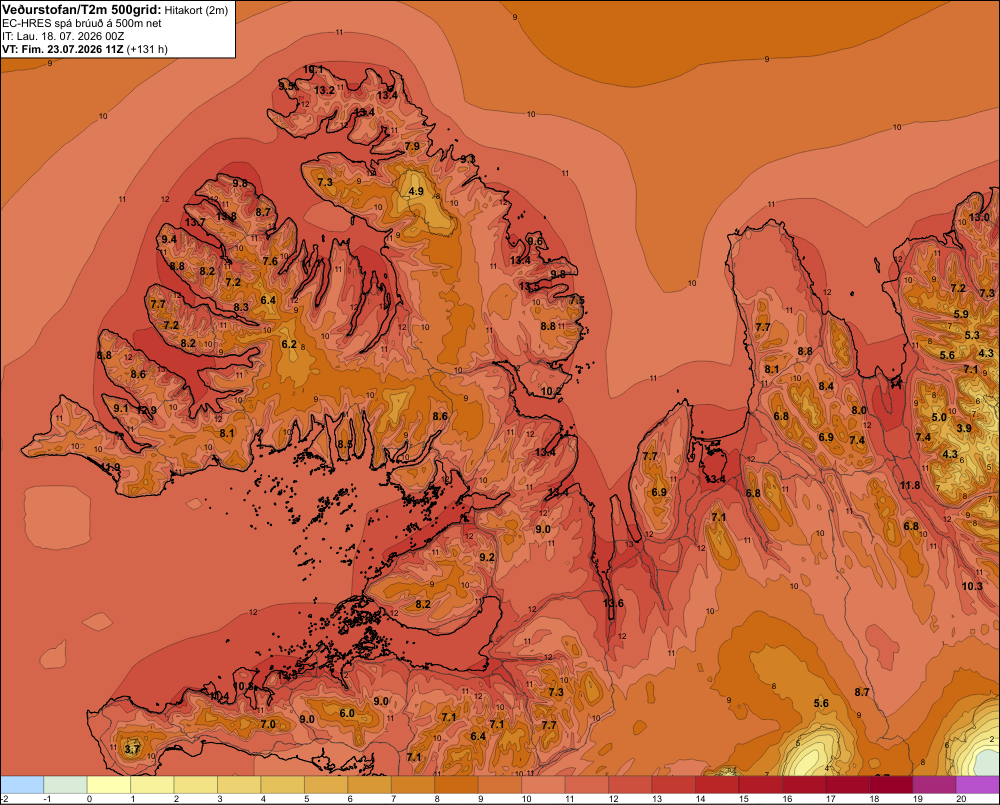This screenshot has width=1000, height=805.
Task: Click the 11.8 temperature label in the east
Action: click(x=910, y=485)
